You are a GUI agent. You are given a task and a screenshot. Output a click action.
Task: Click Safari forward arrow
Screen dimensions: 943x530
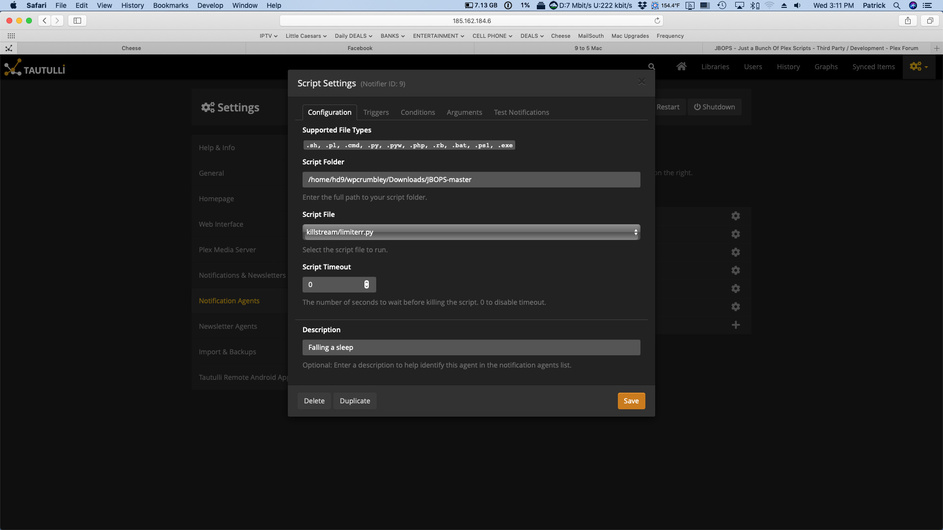point(57,20)
